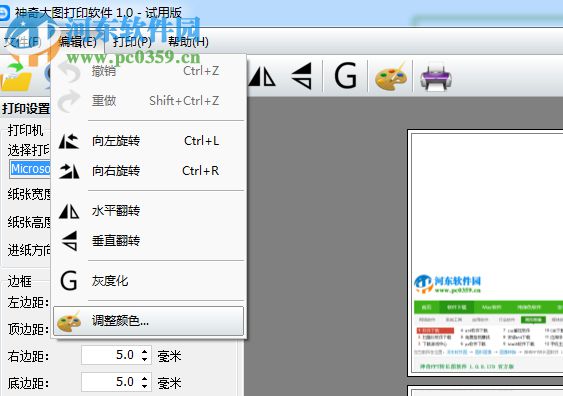Viewport: 563px width, 396px height.
Task: Click the palette icon in menu
Action: [x=69, y=321]
